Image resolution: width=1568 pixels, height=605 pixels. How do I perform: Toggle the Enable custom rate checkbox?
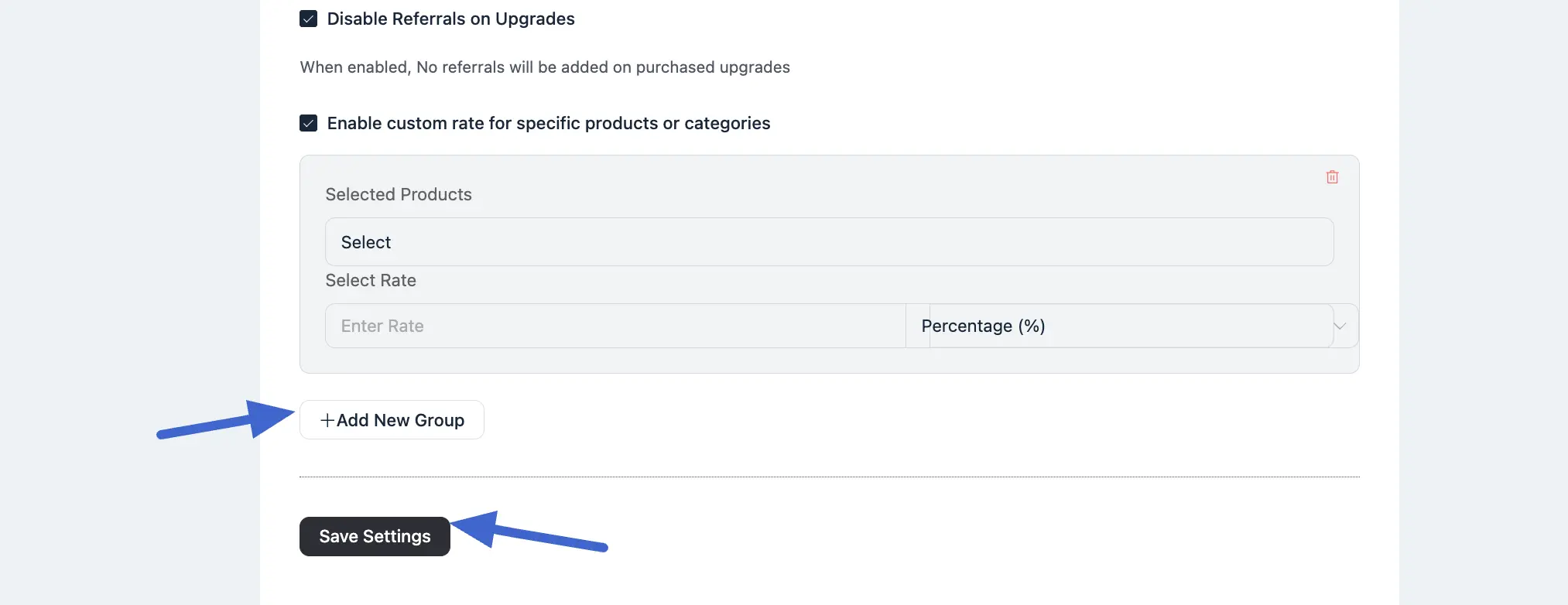(308, 123)
